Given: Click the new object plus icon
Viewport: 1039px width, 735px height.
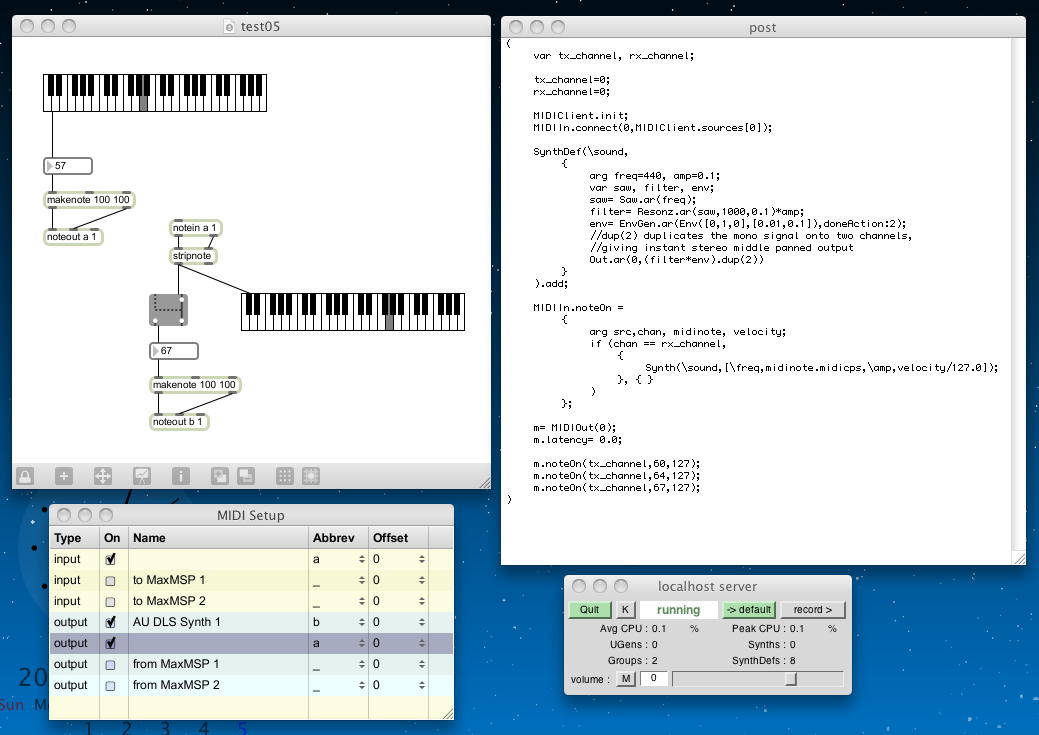Looking at the screenshot, I should pyautogui.click(x=63, y=477).
